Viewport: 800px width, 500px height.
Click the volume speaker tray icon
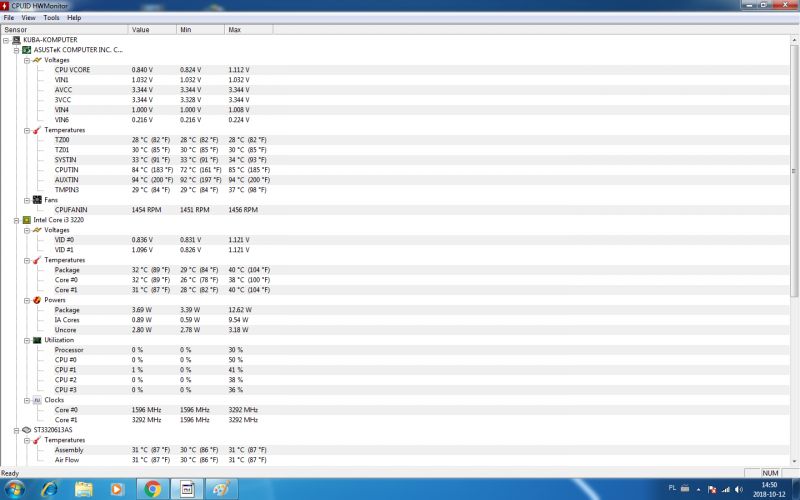pyautogui.click(x=739, y=489)
